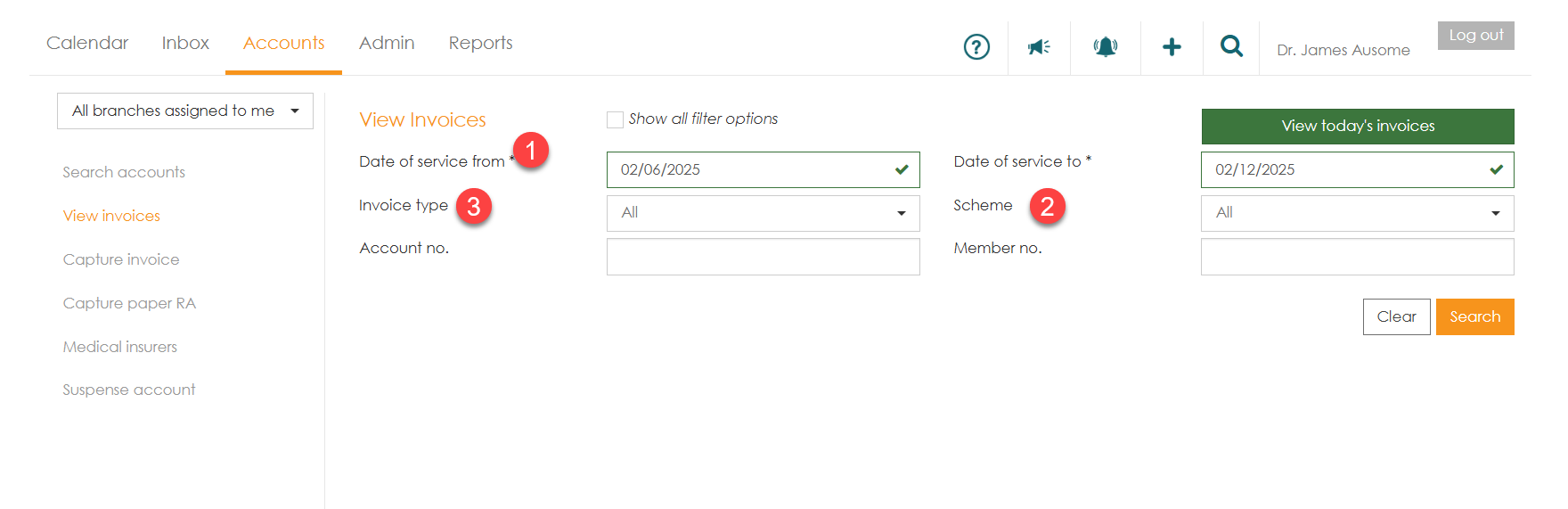Enable Show all filter options checkbox
This screenshot has width=1568, height=509.
tap(615, 119)
